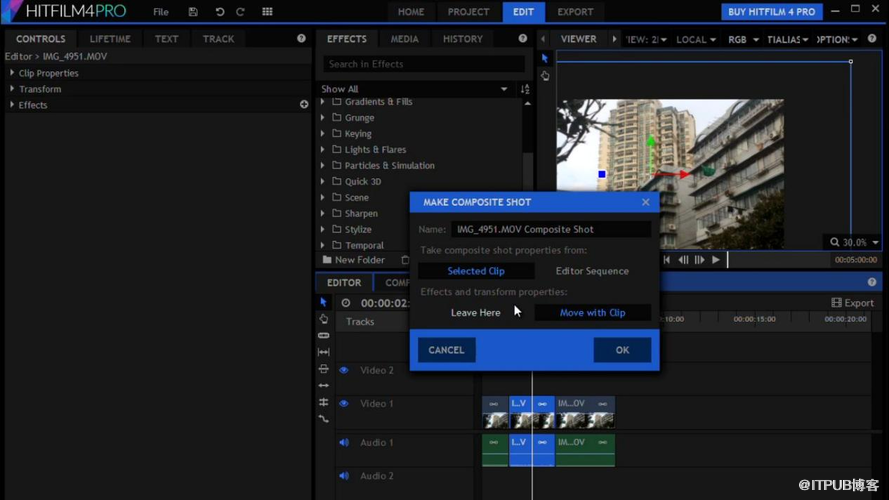Open the File menu
Viewport: 889px width, 500px height.
[160, 12]
